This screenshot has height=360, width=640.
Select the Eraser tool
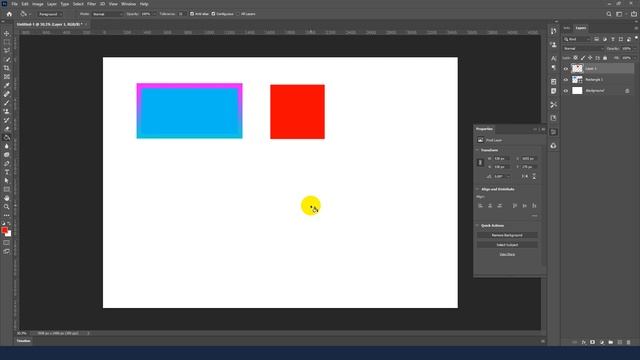(7, 129)
